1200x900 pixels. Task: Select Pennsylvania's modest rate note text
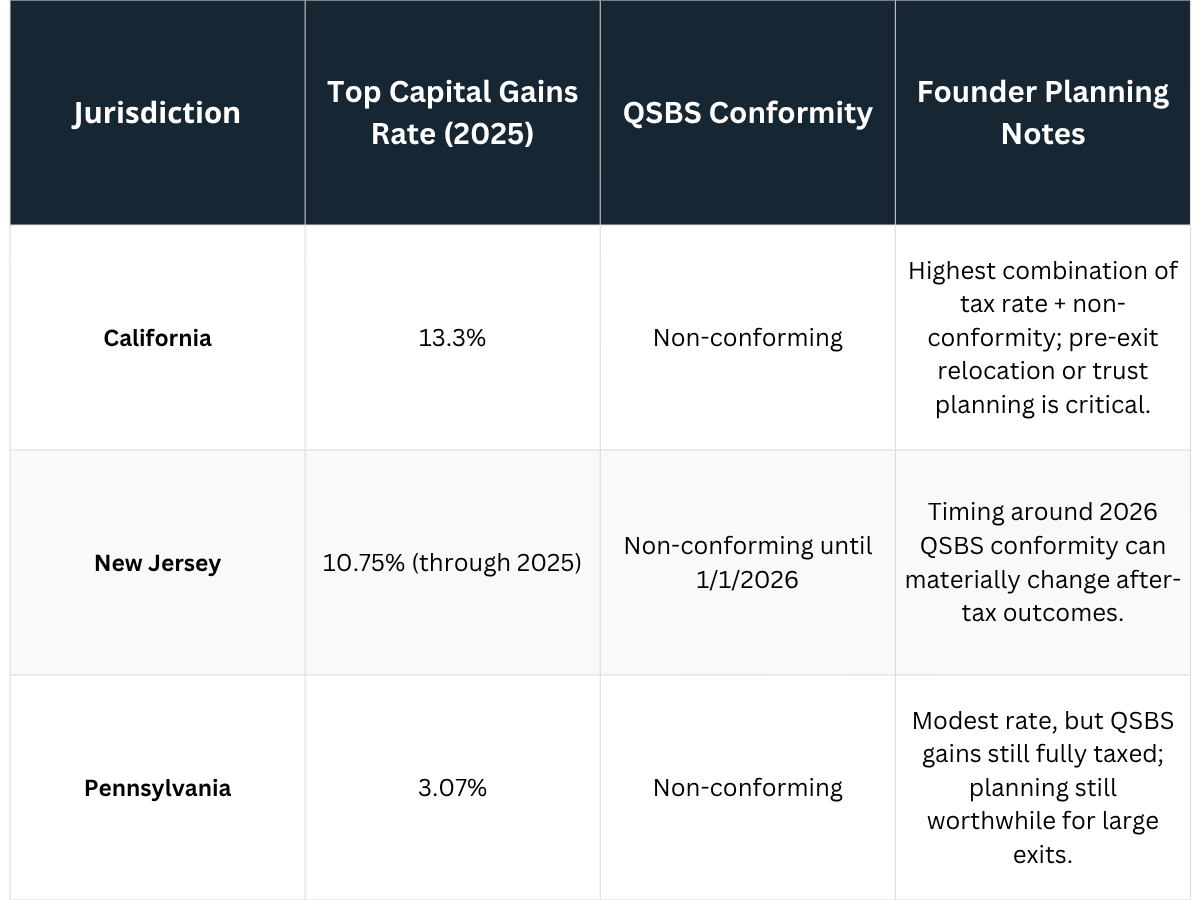point(1043,788)
